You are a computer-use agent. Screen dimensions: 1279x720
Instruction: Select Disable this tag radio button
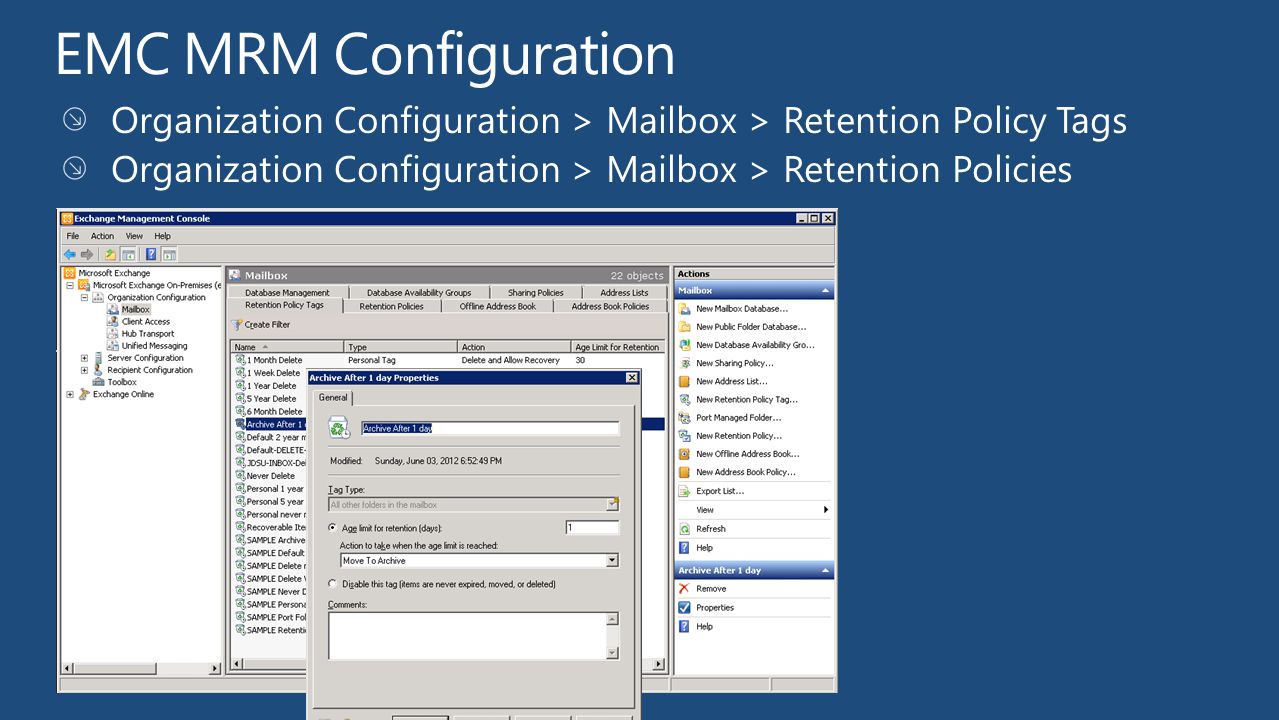coord(333,584)
